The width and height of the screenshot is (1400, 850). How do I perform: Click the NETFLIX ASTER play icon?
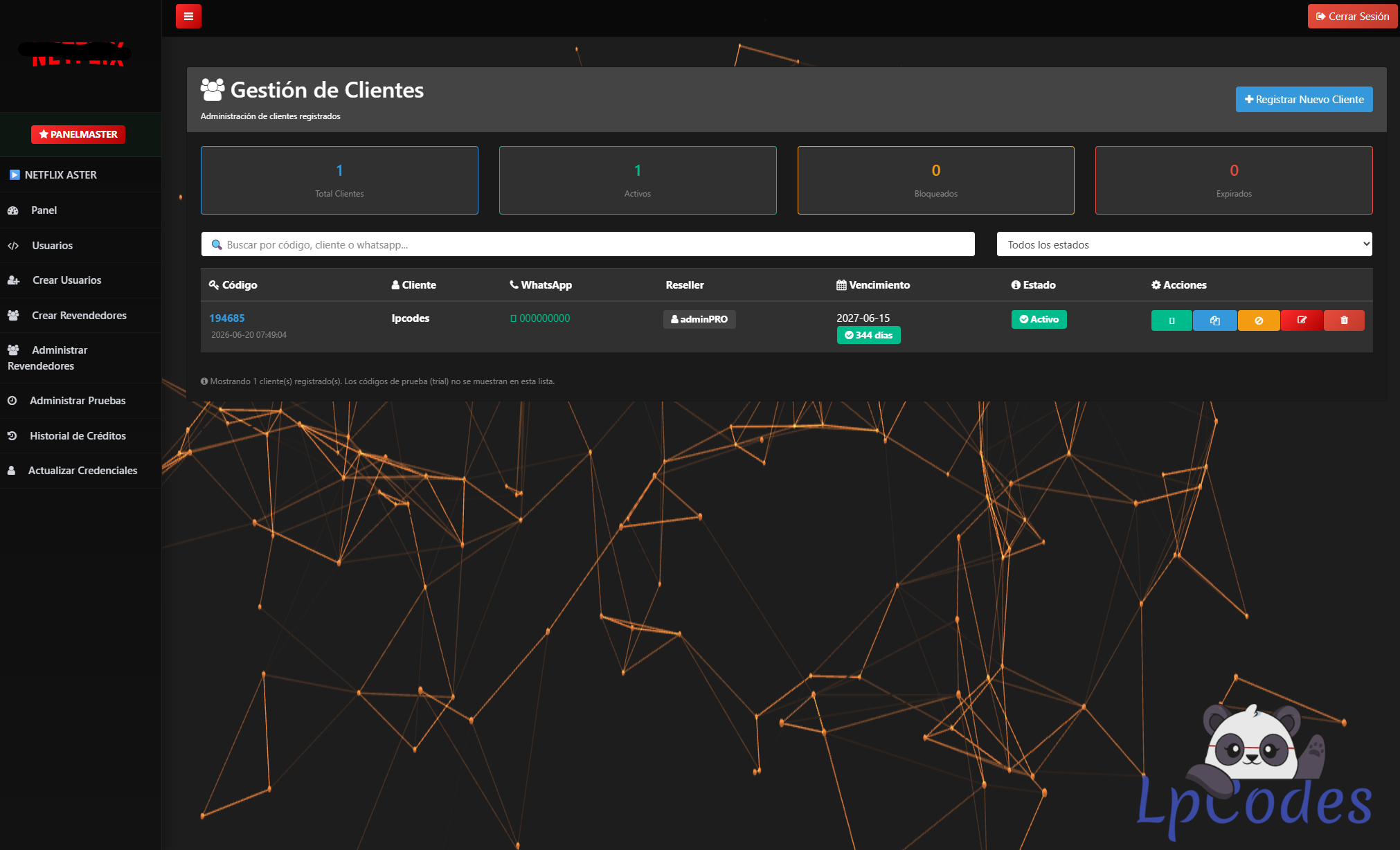[x=15, y=175]
